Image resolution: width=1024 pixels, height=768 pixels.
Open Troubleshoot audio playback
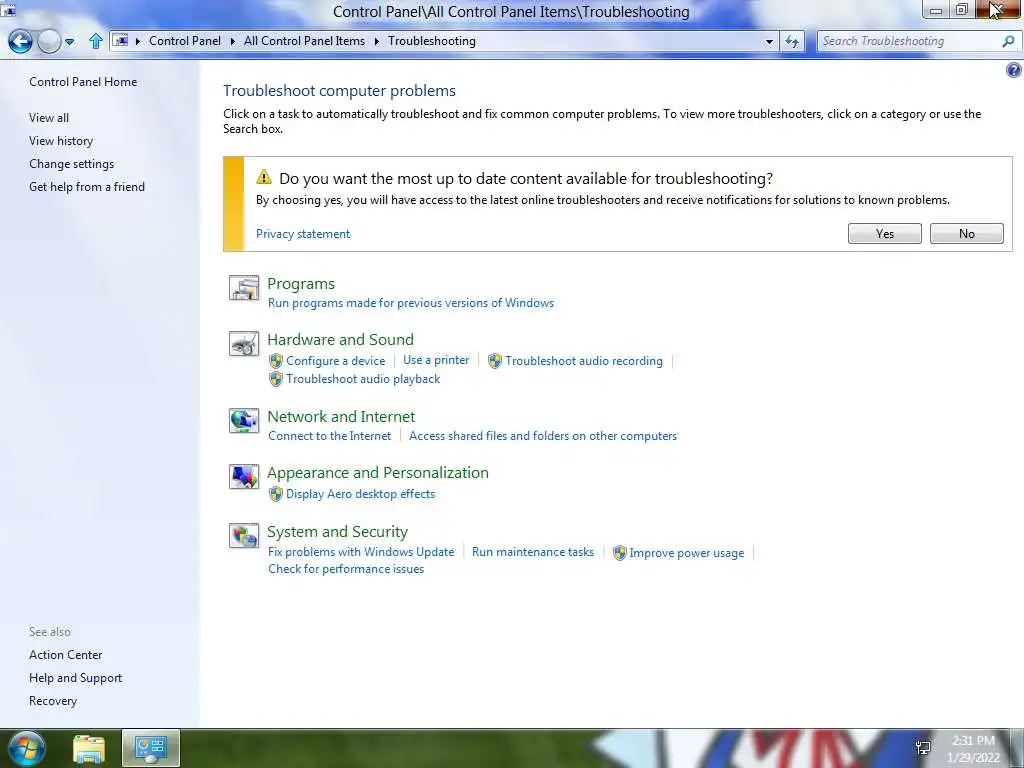[x=363, y=379]
